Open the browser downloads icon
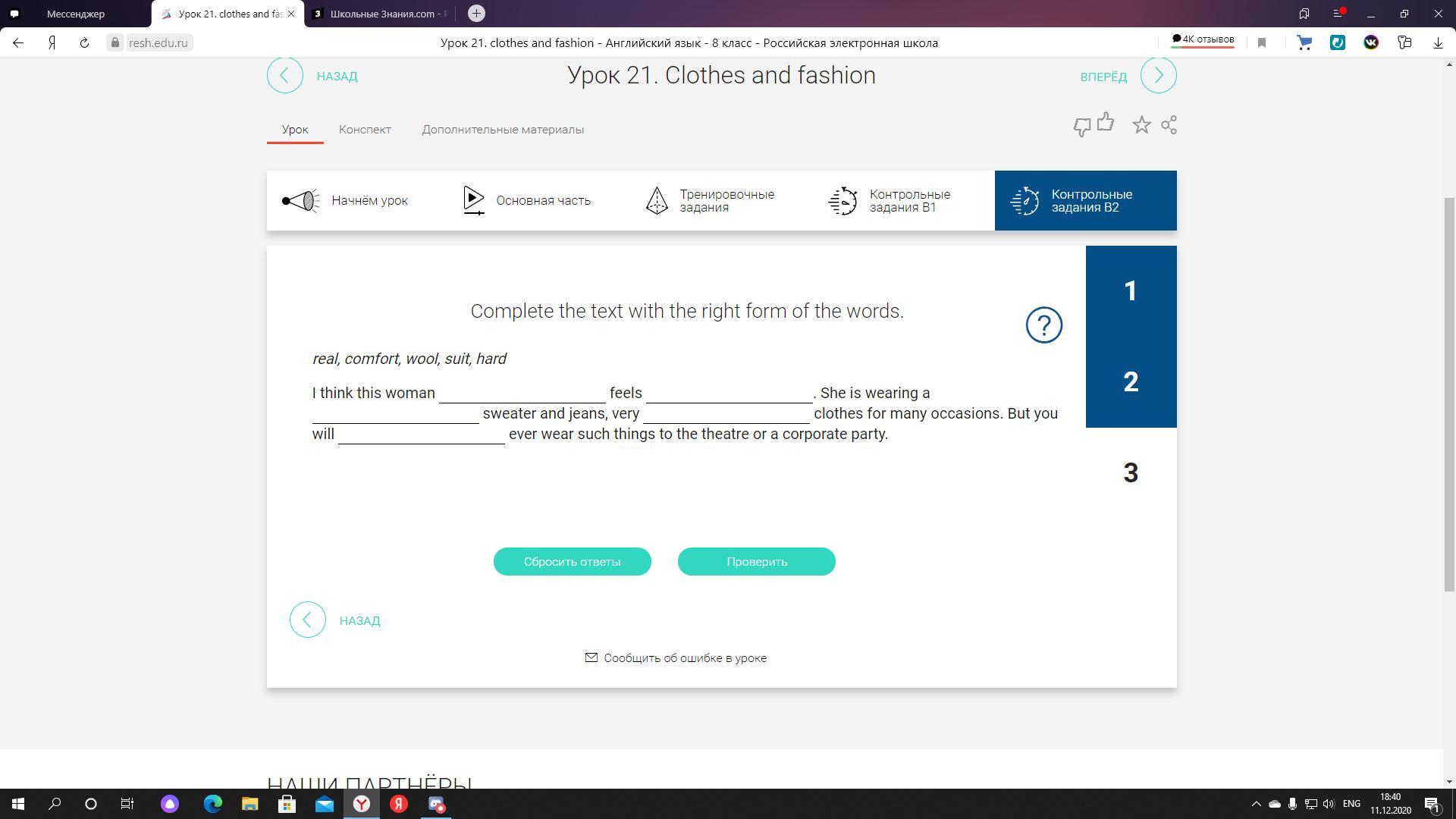 pos(1437,43)
